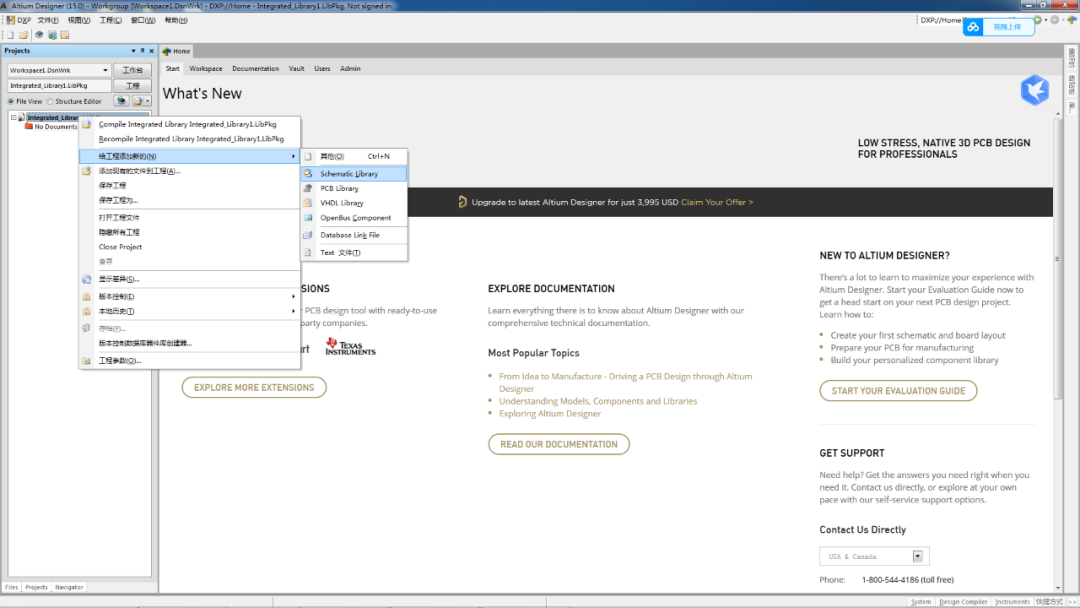Click the 工程 button in Projects panel

[132, 86]
